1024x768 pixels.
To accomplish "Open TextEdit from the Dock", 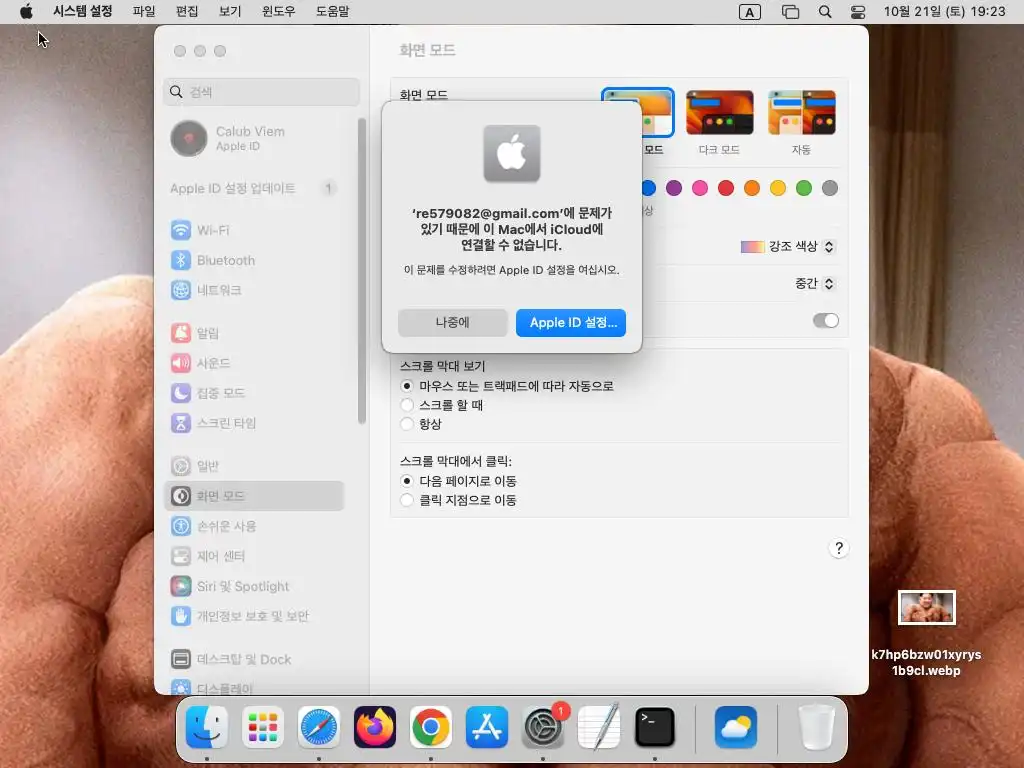I will [599, 727].
